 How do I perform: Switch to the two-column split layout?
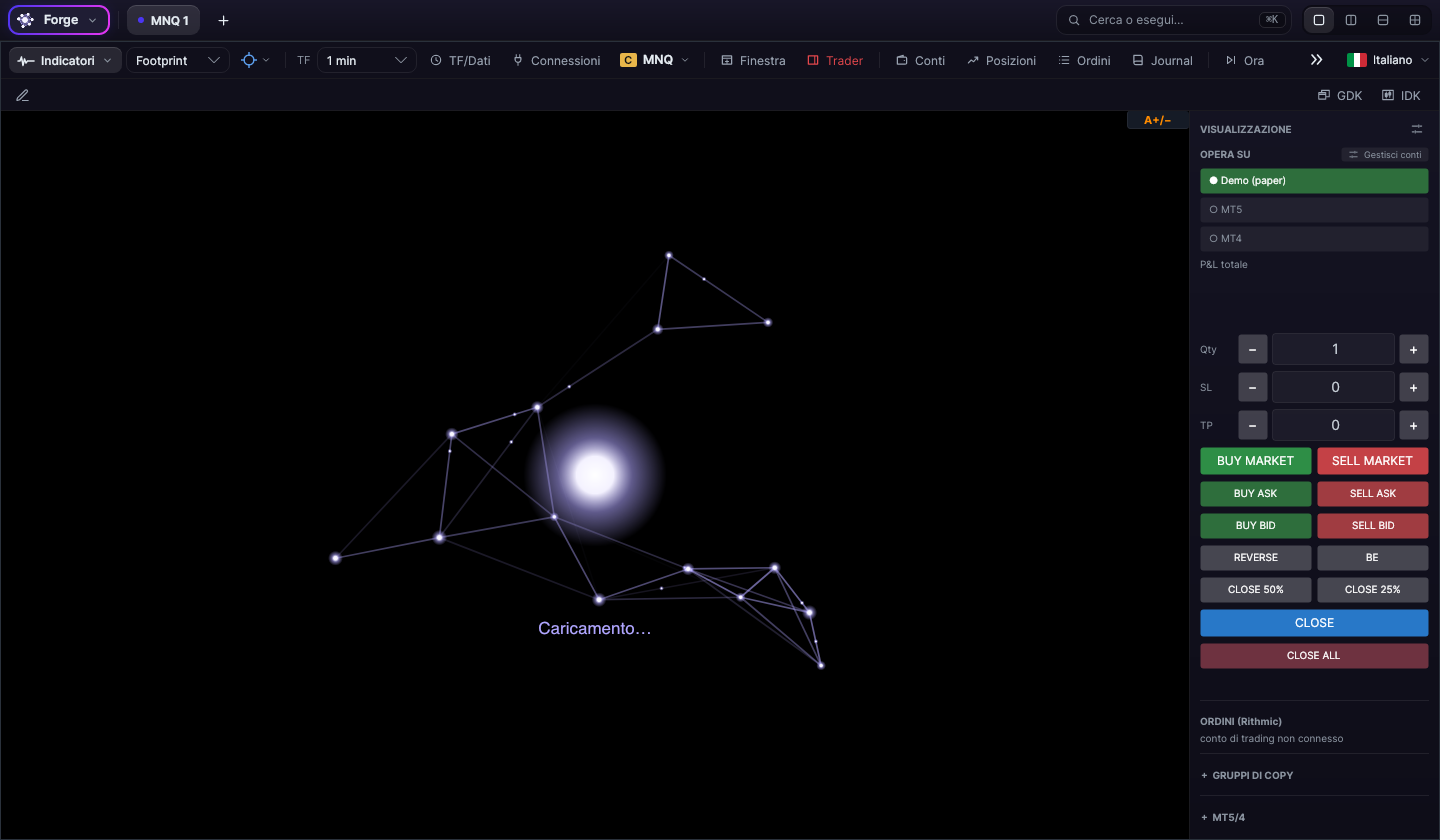(x=1351, y=20)
